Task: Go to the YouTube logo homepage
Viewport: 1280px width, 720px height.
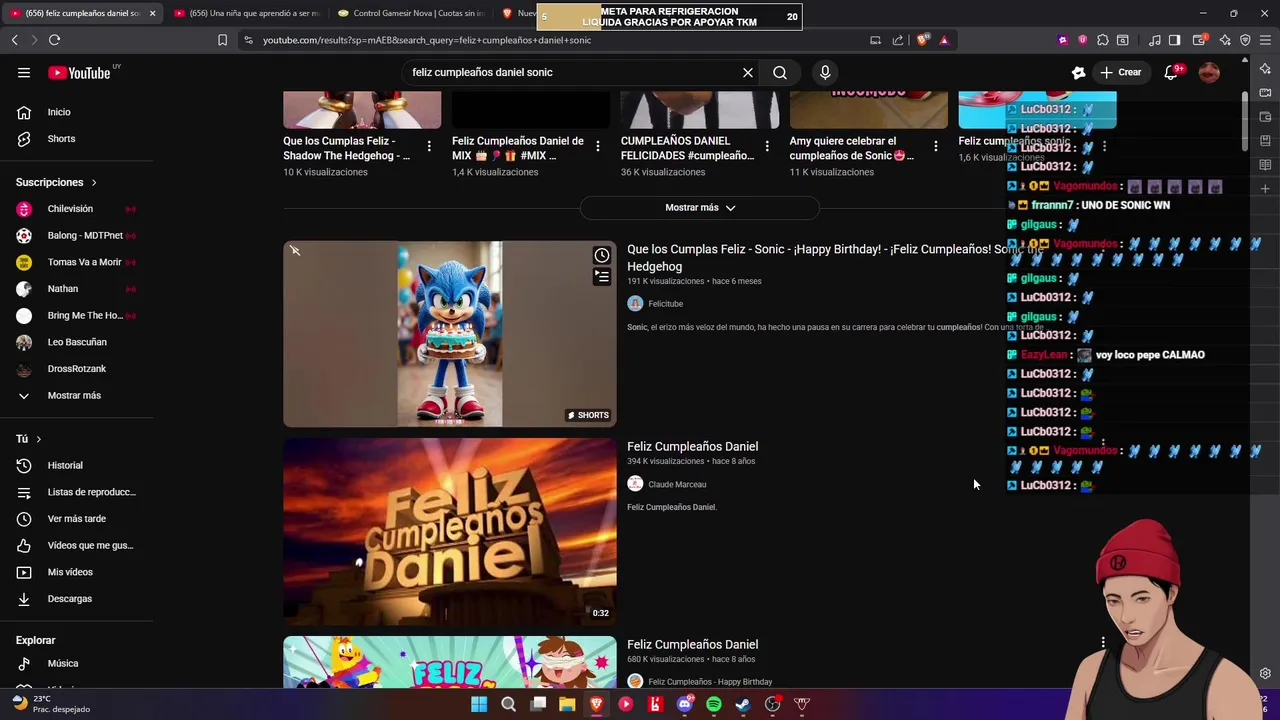Action: click(x=80, y=72)
